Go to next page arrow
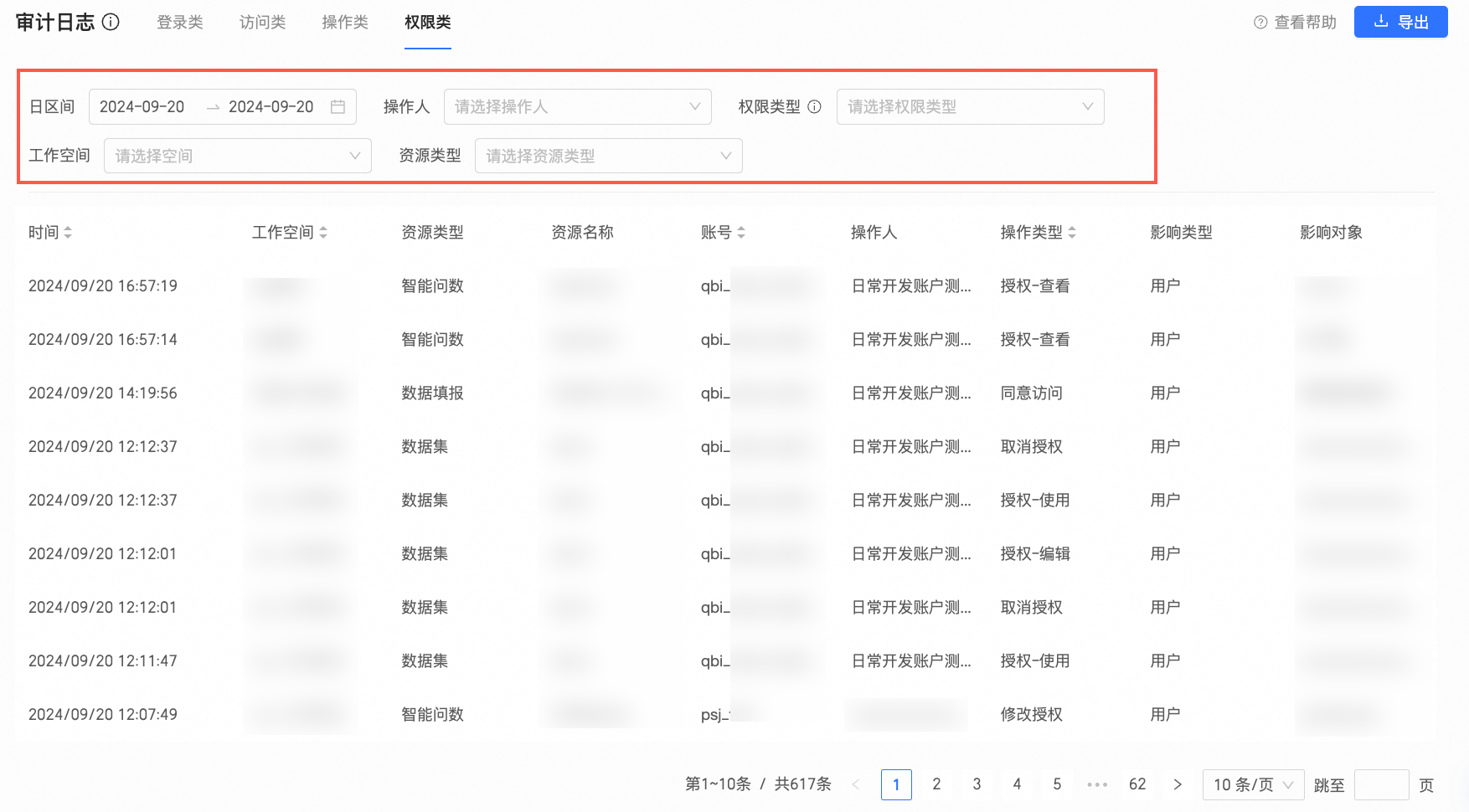Screen dimensions: 1469x812 pyautogui.click(x=1178, y=784)
